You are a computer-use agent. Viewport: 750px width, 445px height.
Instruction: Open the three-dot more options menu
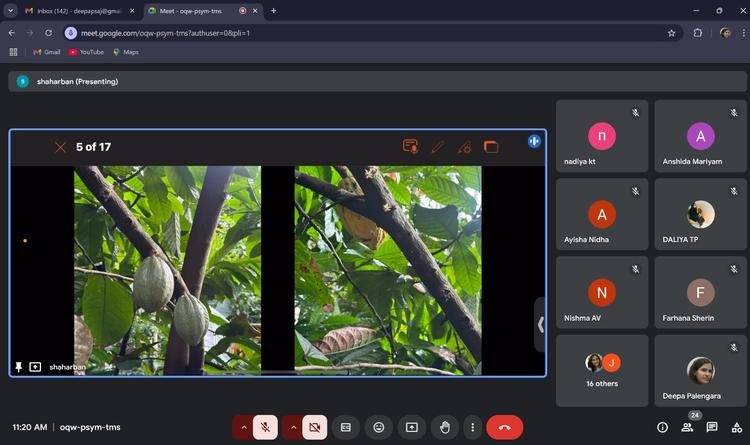pos(472,427)
